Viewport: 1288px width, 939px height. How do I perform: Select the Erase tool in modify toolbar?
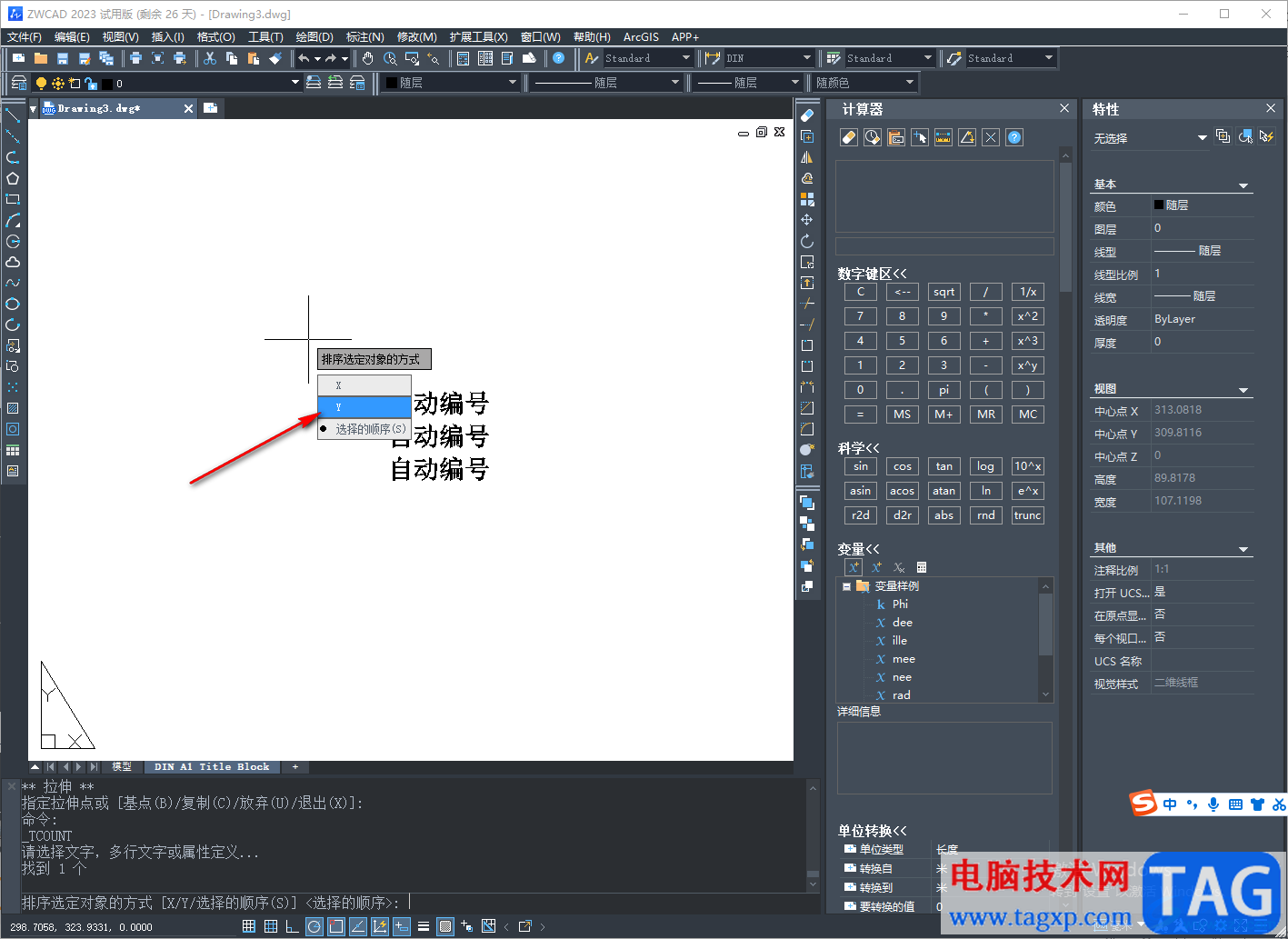coord(807,115)
